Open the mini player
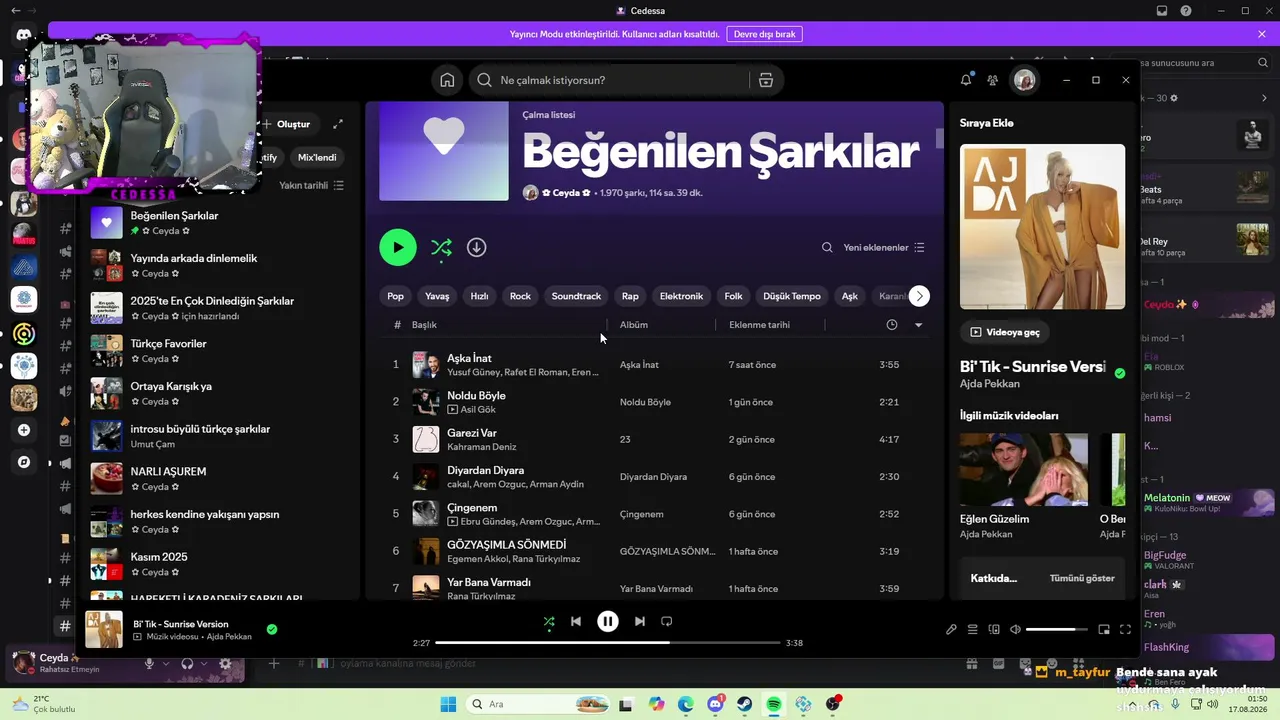This screenshot has height=720, width=1280. pyautogui.click(x=1104, y=630)
